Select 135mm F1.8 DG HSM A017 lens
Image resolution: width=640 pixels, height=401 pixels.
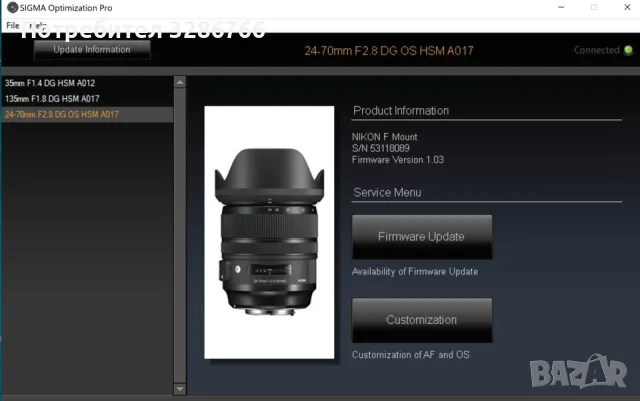pyautogui.click(x=87, y=99)
